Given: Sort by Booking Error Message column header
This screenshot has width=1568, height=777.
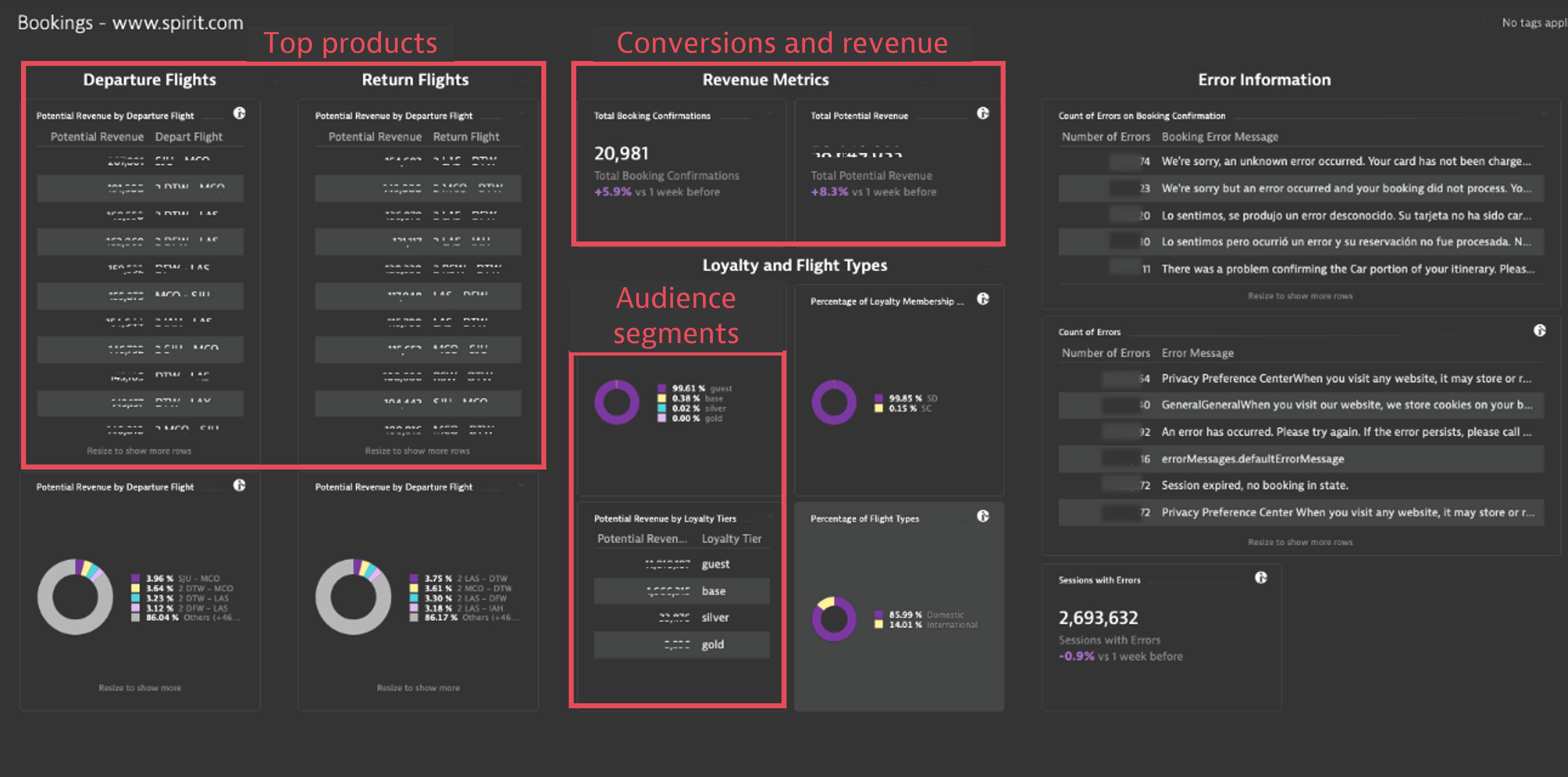Looking at the screenshot, I should [x=1220, y=137].
